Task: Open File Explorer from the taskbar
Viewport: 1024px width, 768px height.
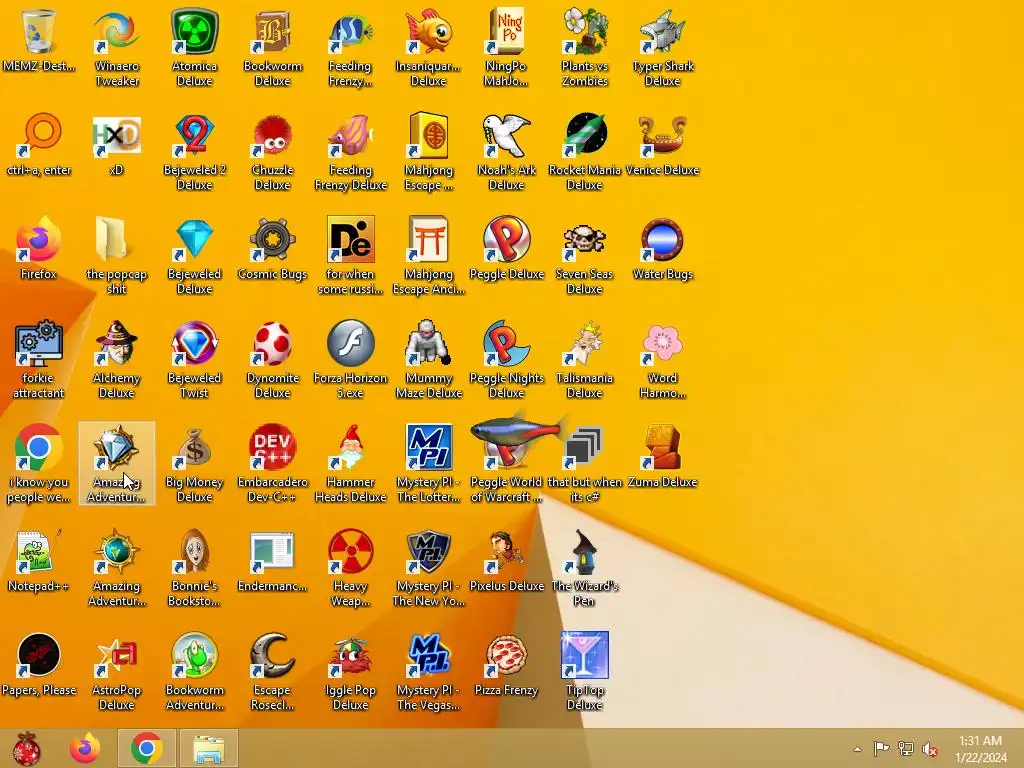Action: (x=208, y=748)
